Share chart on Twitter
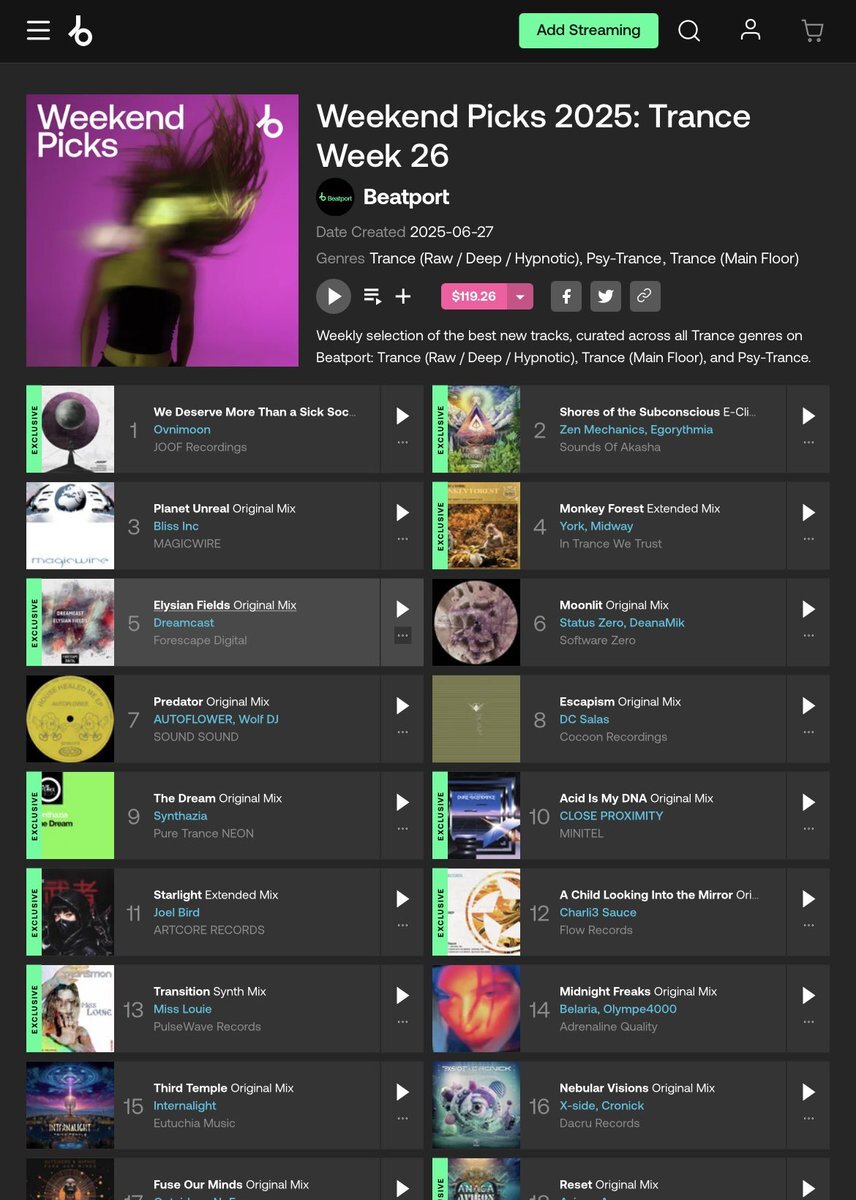This screenshot has height=1200, width=856. 605,296
